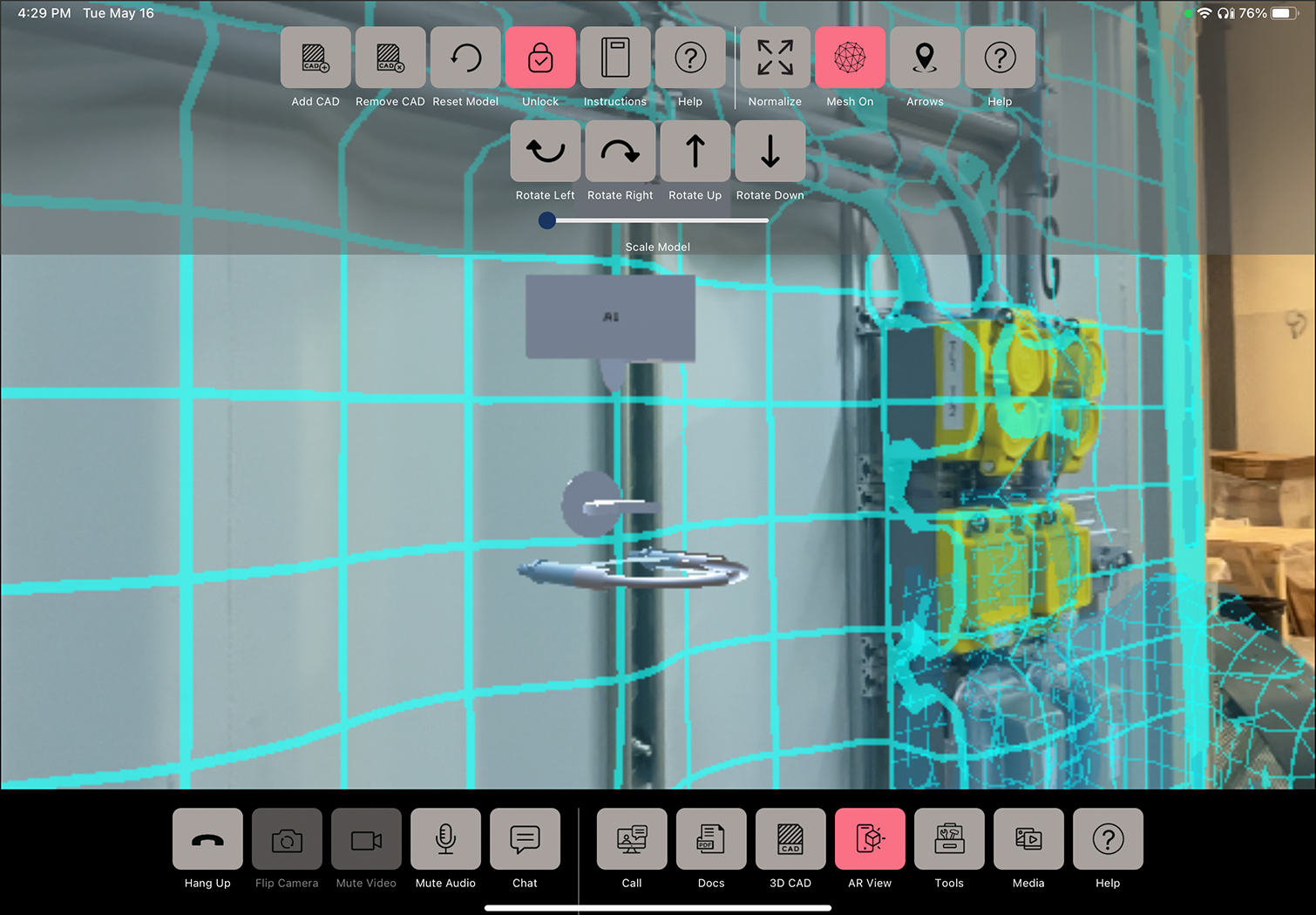
Task: Hang up the call
Action: click(207, 839)
